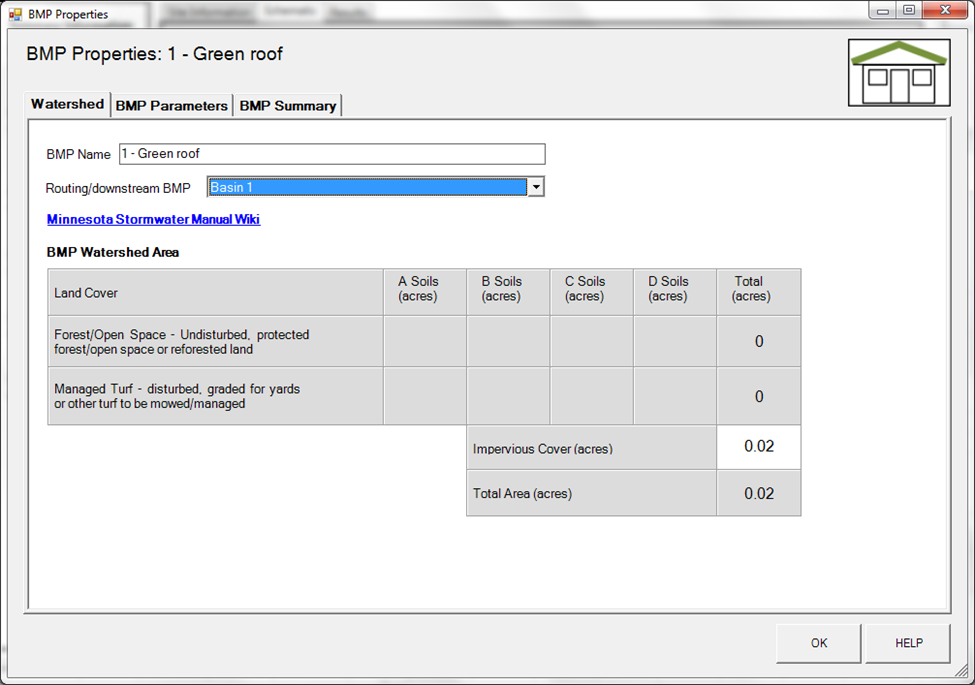Viewport: 975px width, 685px height.
Task: Click the green roof house icon
Action: pyautogui.click(x=897, y=72)
